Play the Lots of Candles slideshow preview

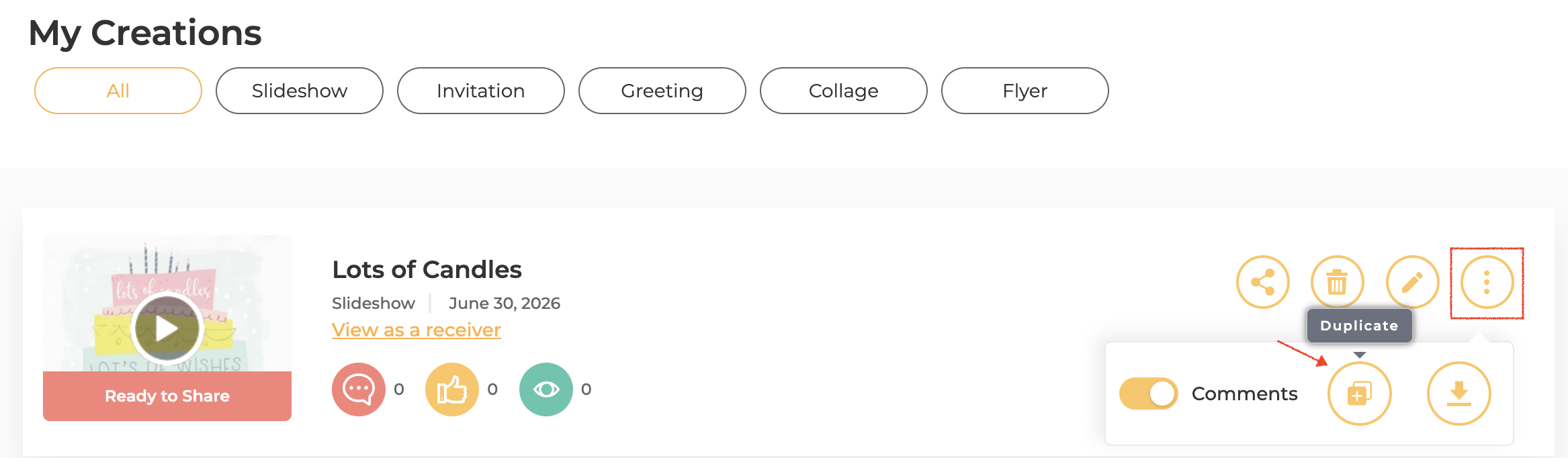167,328
